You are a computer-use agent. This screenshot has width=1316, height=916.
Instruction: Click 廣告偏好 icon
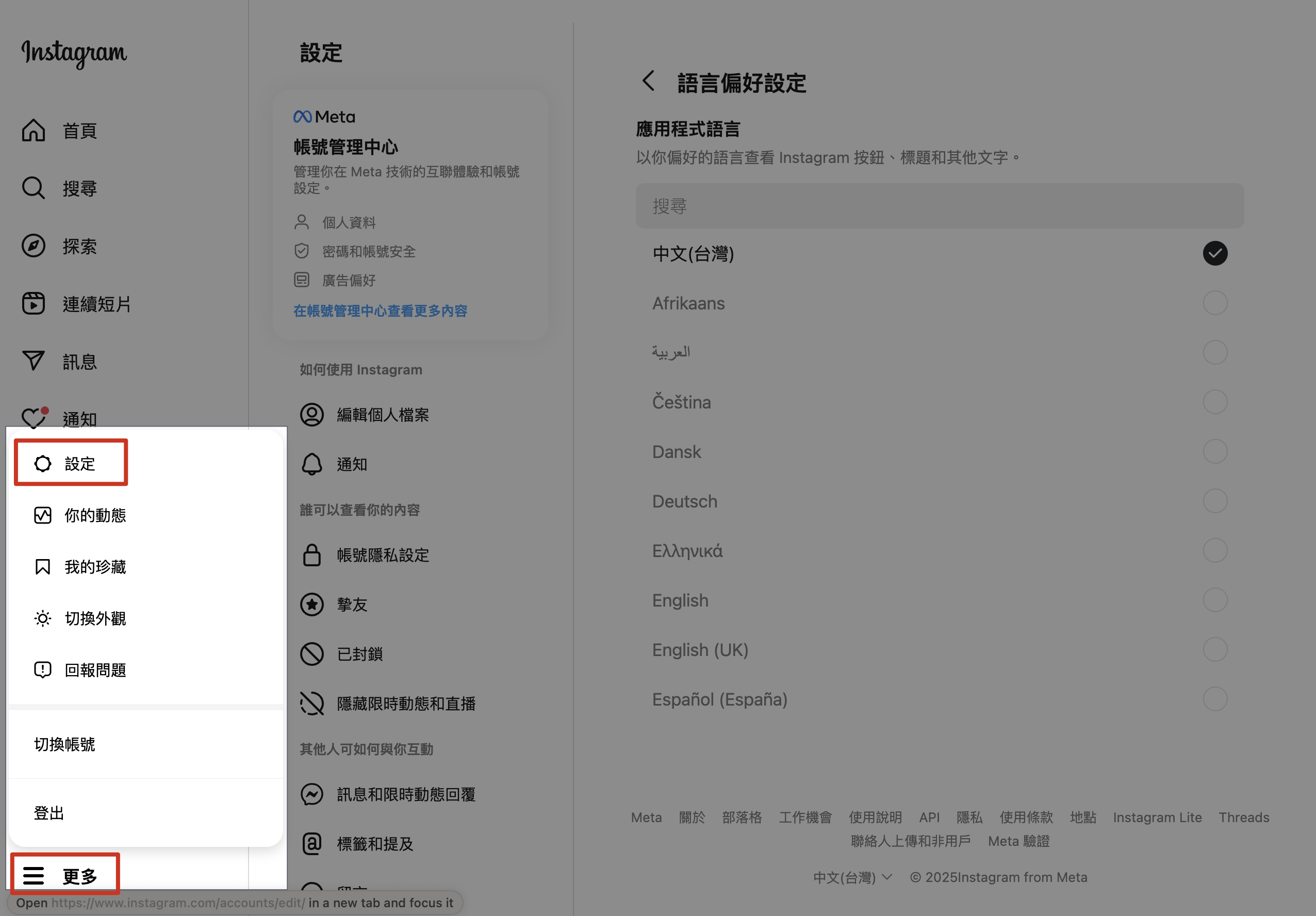(302, 280)
